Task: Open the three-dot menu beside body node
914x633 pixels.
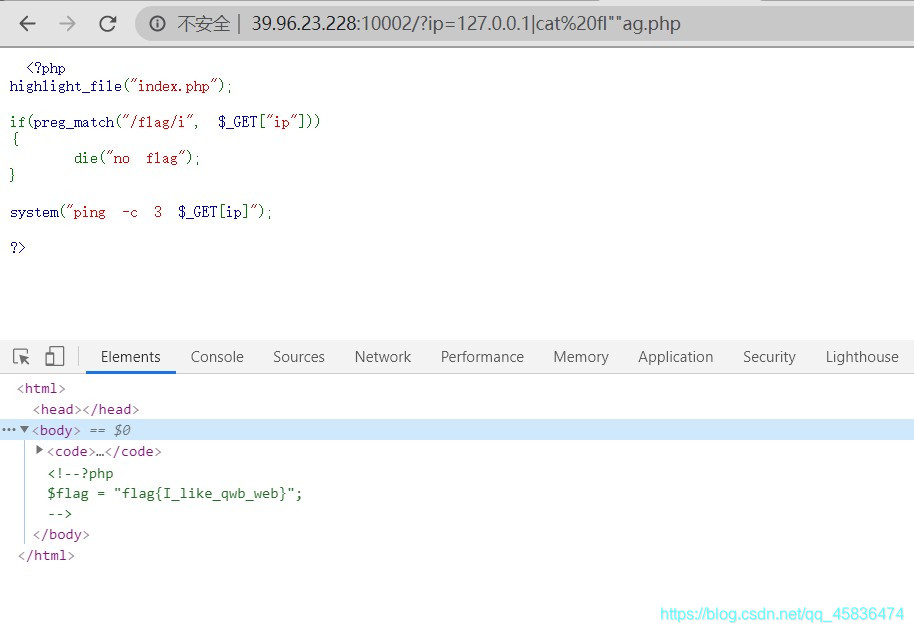Action: (9, 430)
